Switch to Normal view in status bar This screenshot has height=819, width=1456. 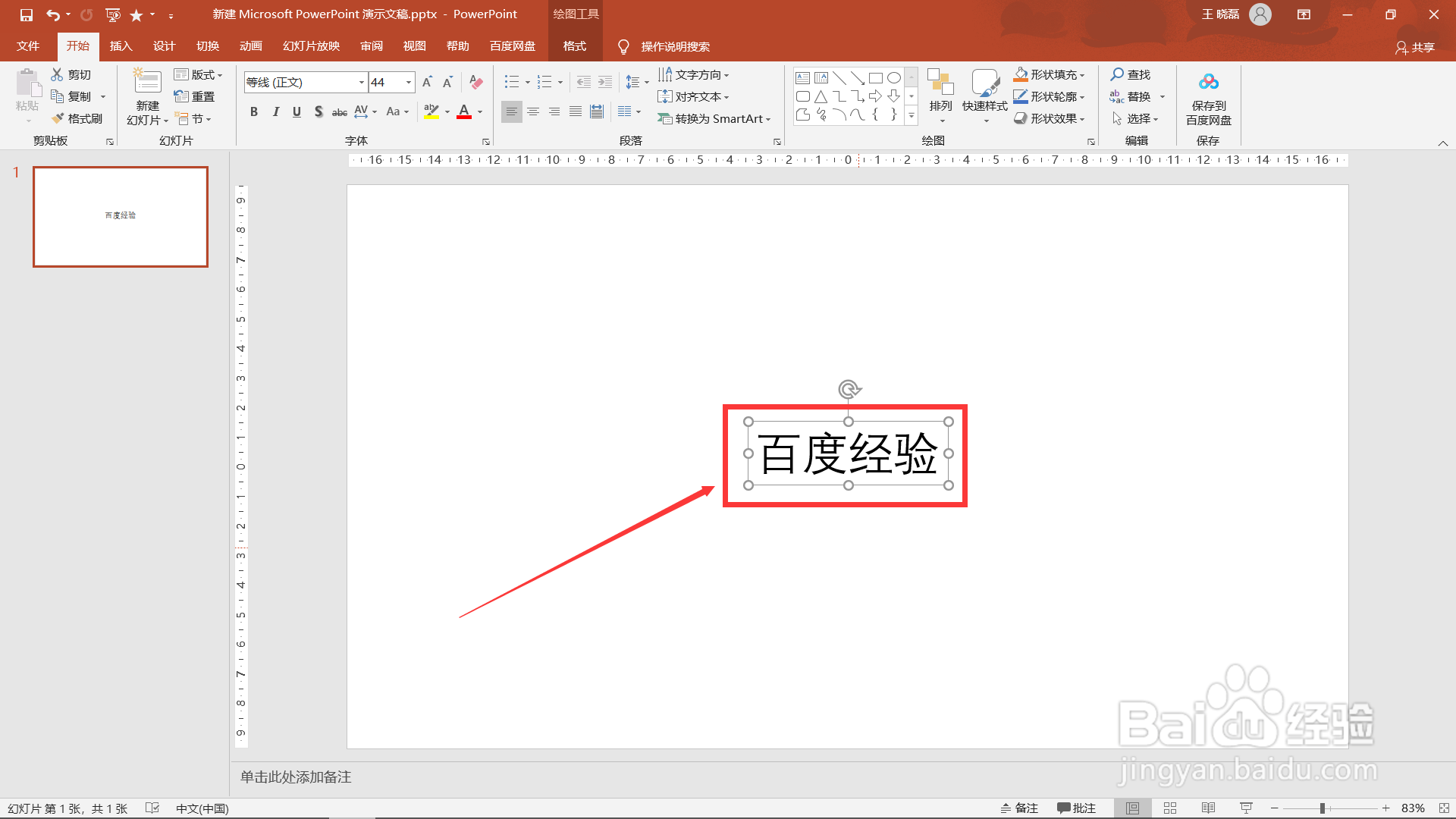click(1132, 808)
